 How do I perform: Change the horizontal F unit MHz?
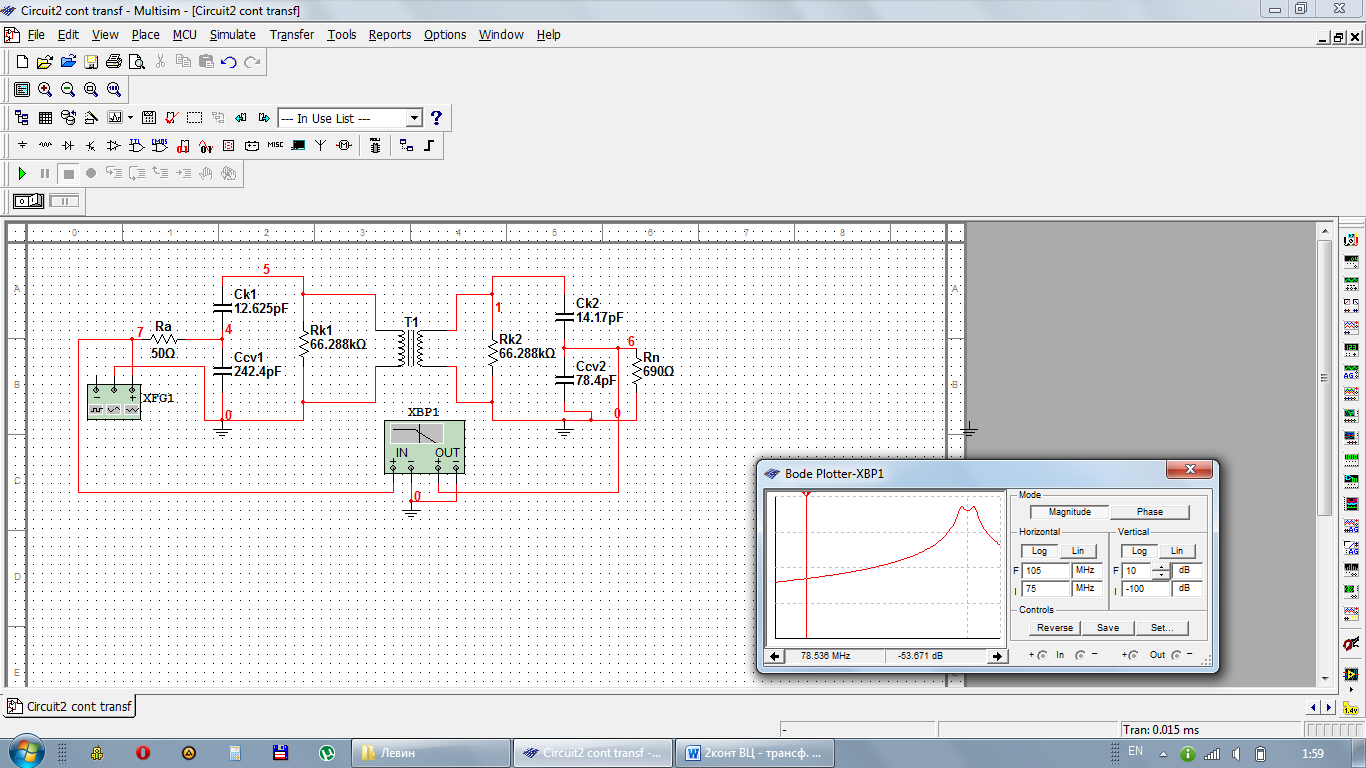point(1086,570)
